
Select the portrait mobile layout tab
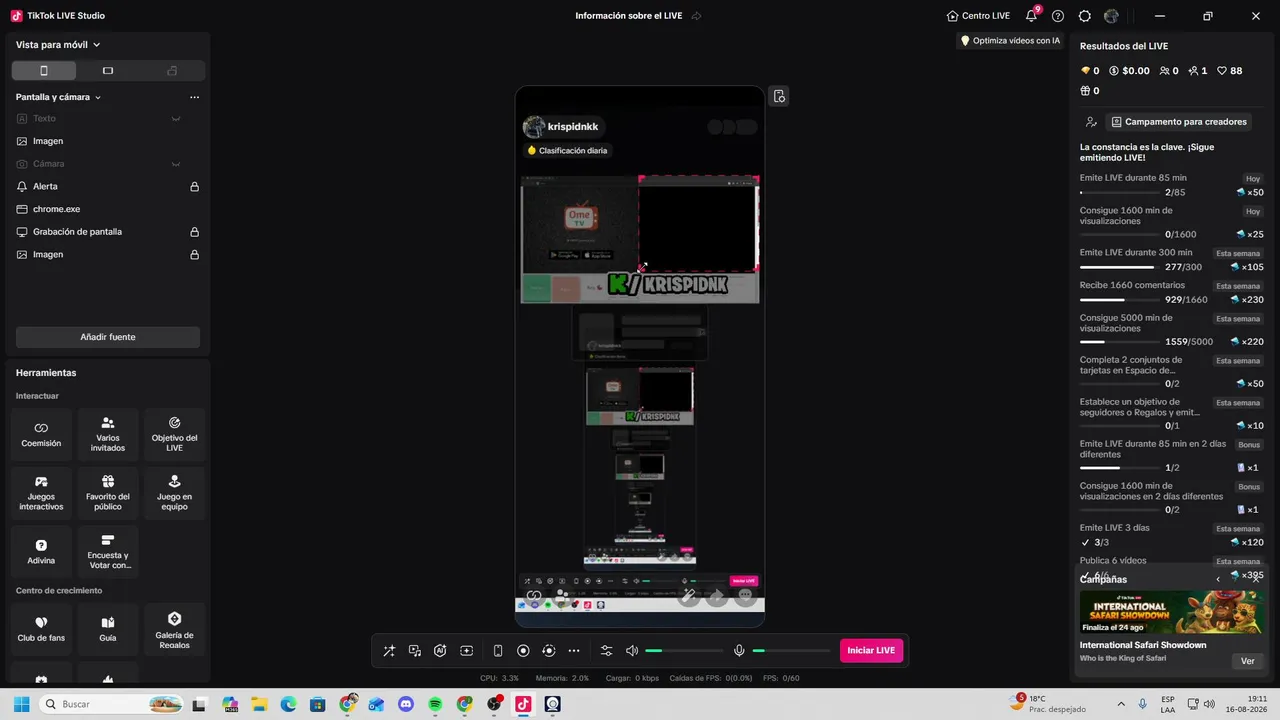coord(44,71)
